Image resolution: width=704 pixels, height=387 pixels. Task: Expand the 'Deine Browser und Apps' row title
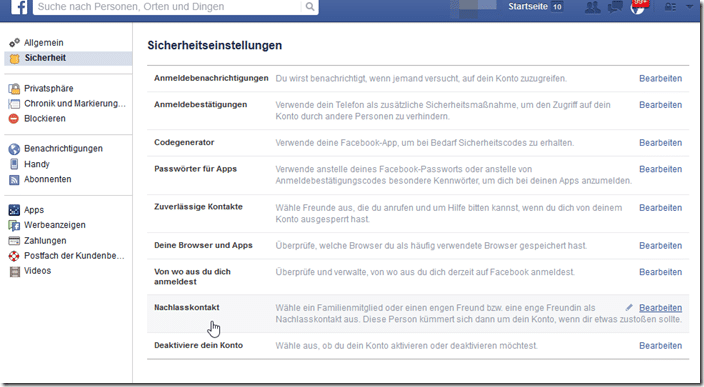[203, 245]
